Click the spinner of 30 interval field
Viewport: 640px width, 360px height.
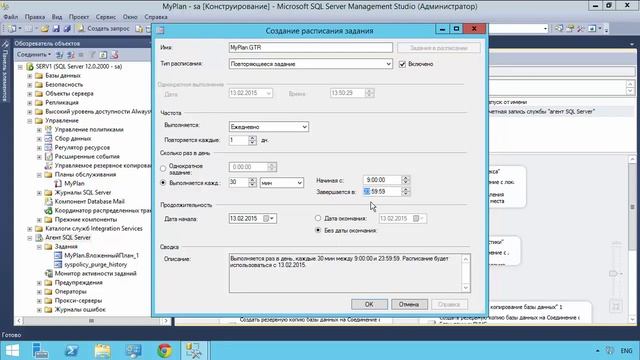coord(253,182)
